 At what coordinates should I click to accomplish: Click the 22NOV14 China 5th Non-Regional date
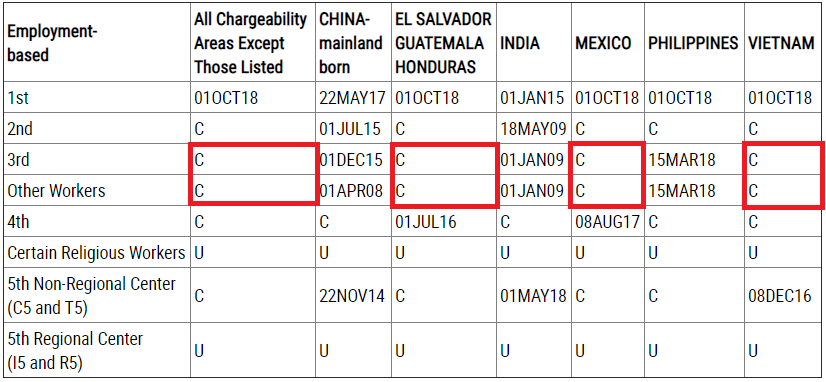352,296
